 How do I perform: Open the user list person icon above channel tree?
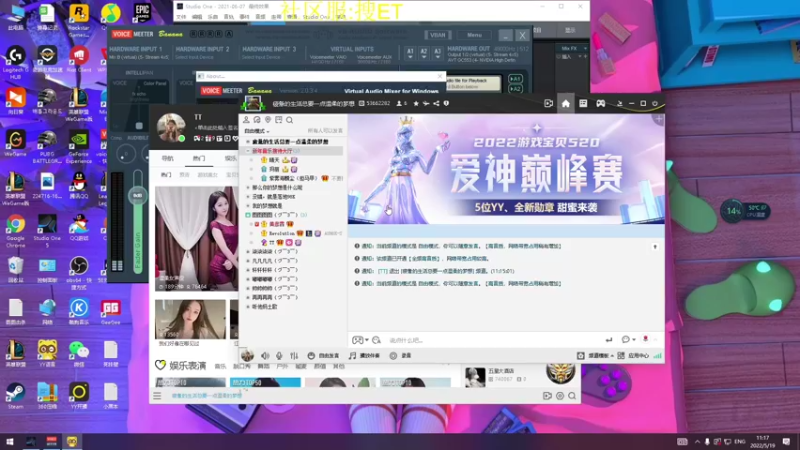[x=246, y=120]
